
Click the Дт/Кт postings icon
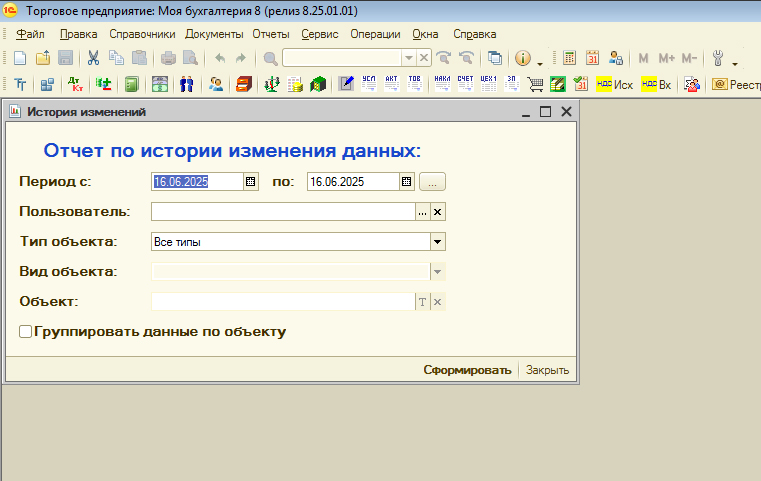[x=76, y=84]
